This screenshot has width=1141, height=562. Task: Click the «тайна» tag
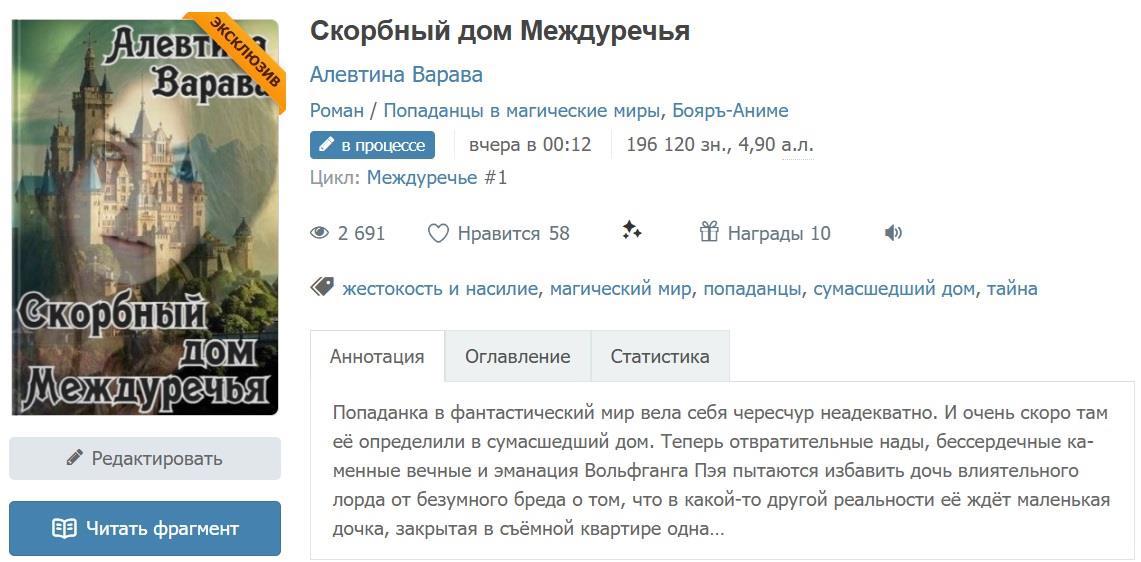(1011, 289)
